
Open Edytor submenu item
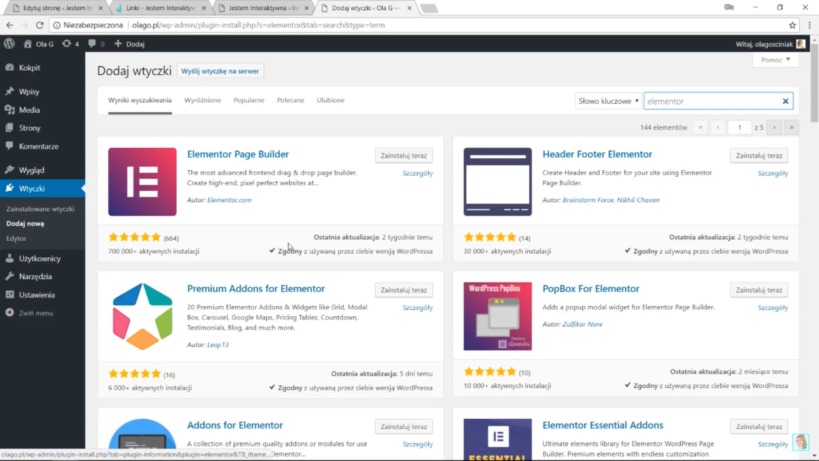point(16,238)
